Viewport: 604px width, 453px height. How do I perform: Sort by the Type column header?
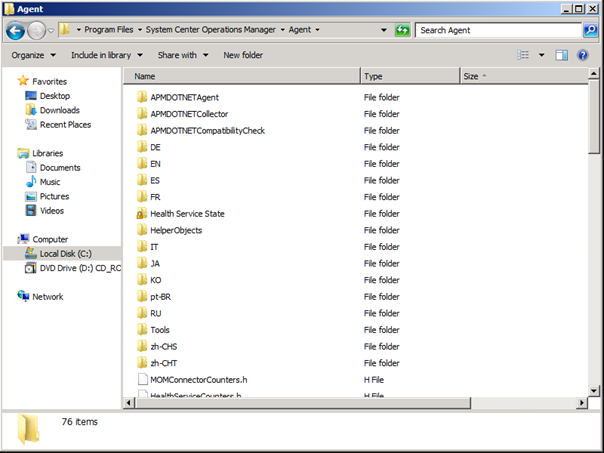click(410, 76)
